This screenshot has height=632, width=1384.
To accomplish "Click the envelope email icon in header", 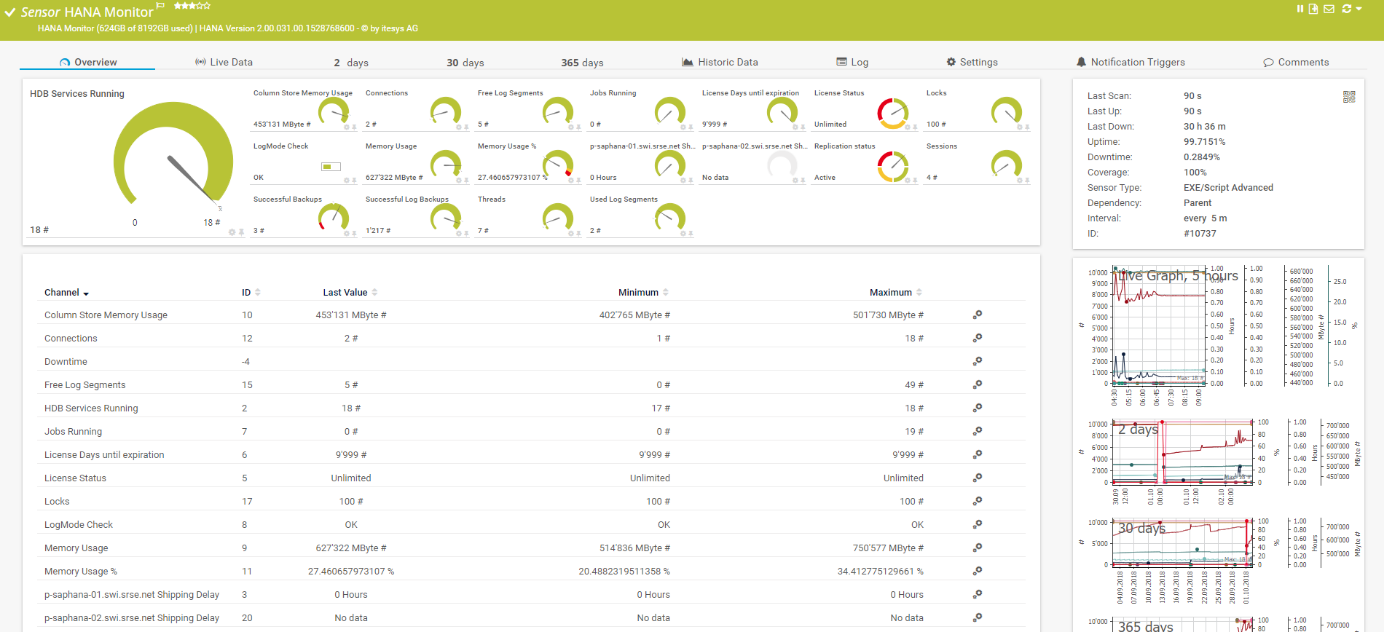I will (x=1329, y=9).
